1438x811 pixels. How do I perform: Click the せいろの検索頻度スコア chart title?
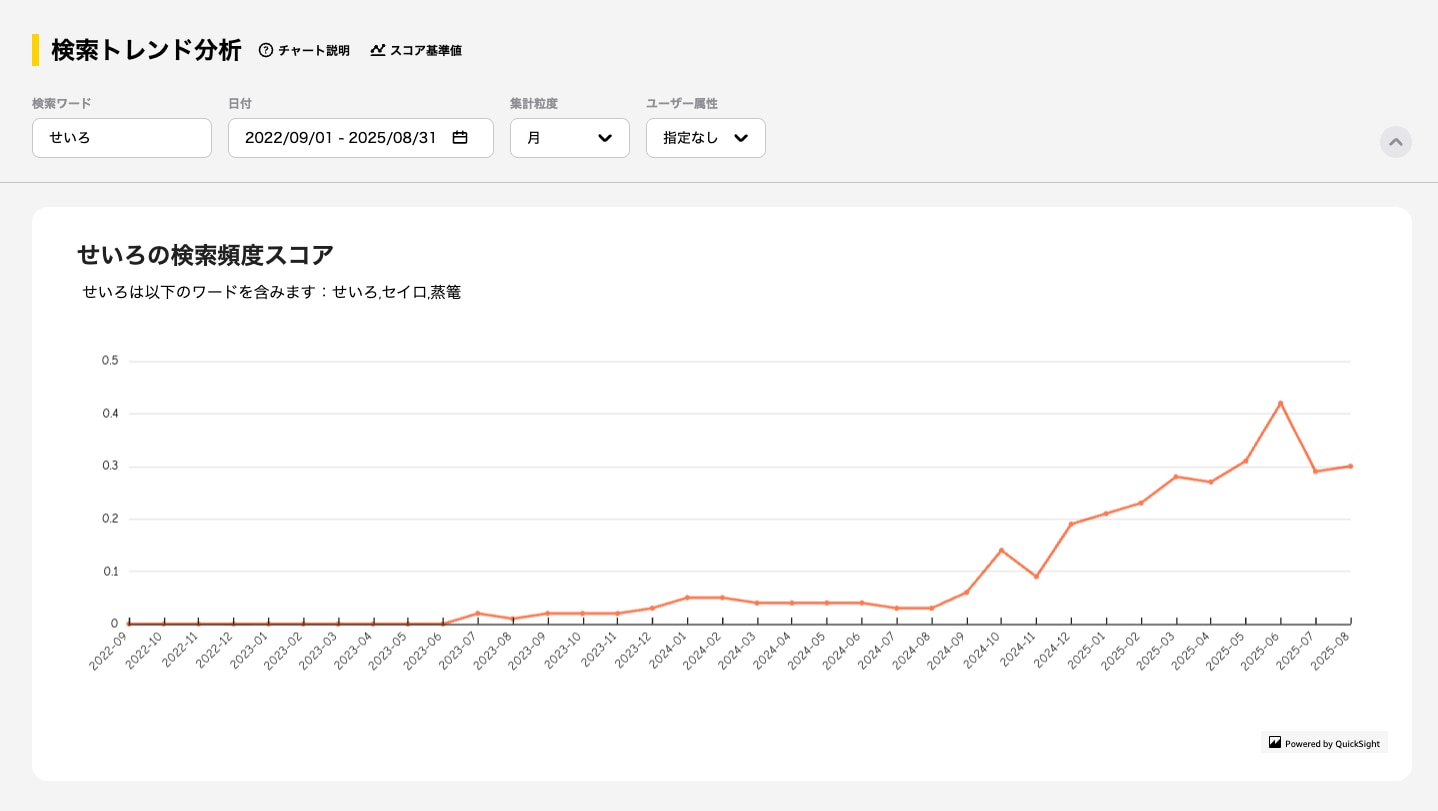pyautogui.click(x=206, y=255)
